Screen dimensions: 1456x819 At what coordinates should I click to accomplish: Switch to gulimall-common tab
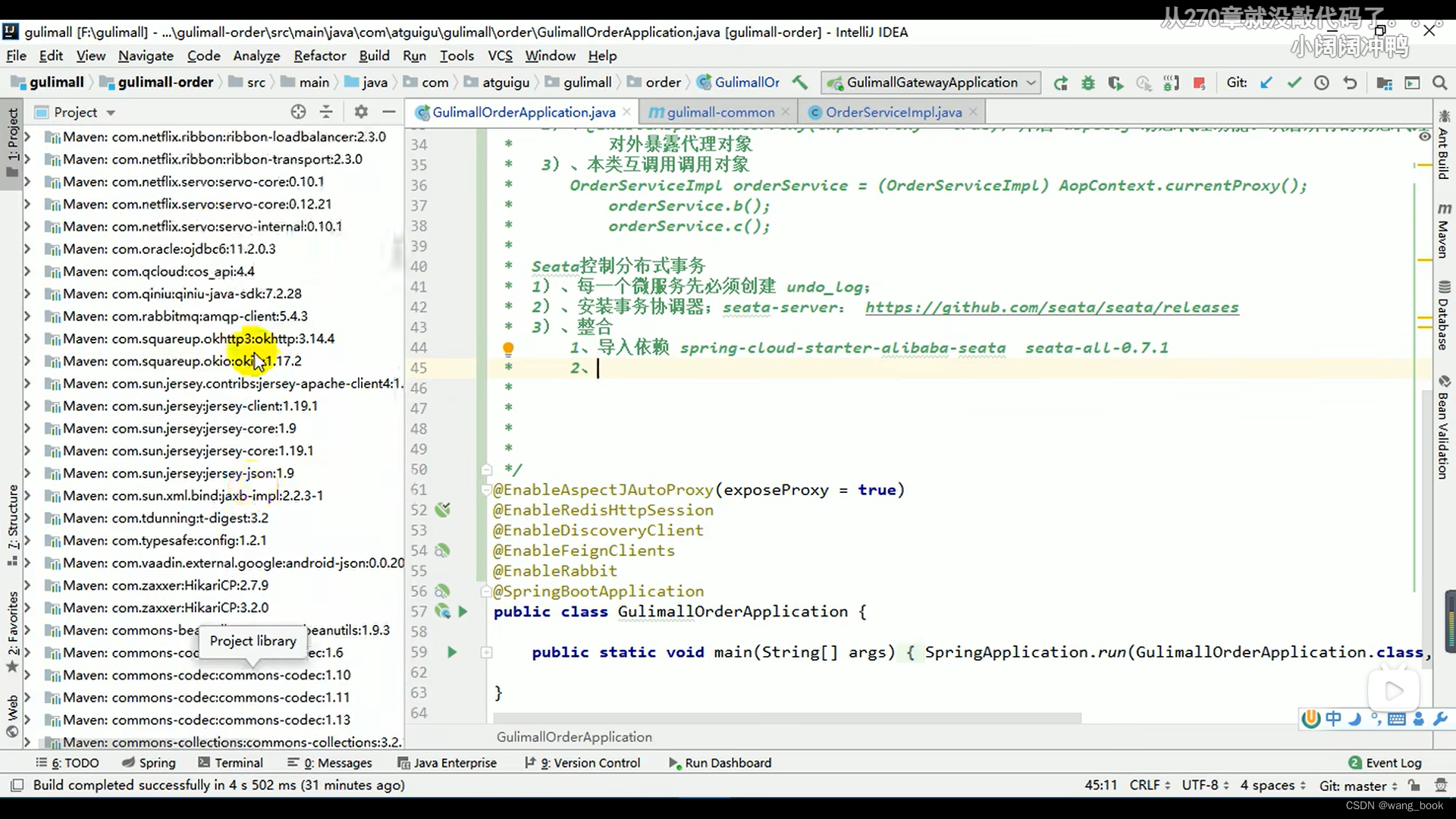[x=720, y=112]
